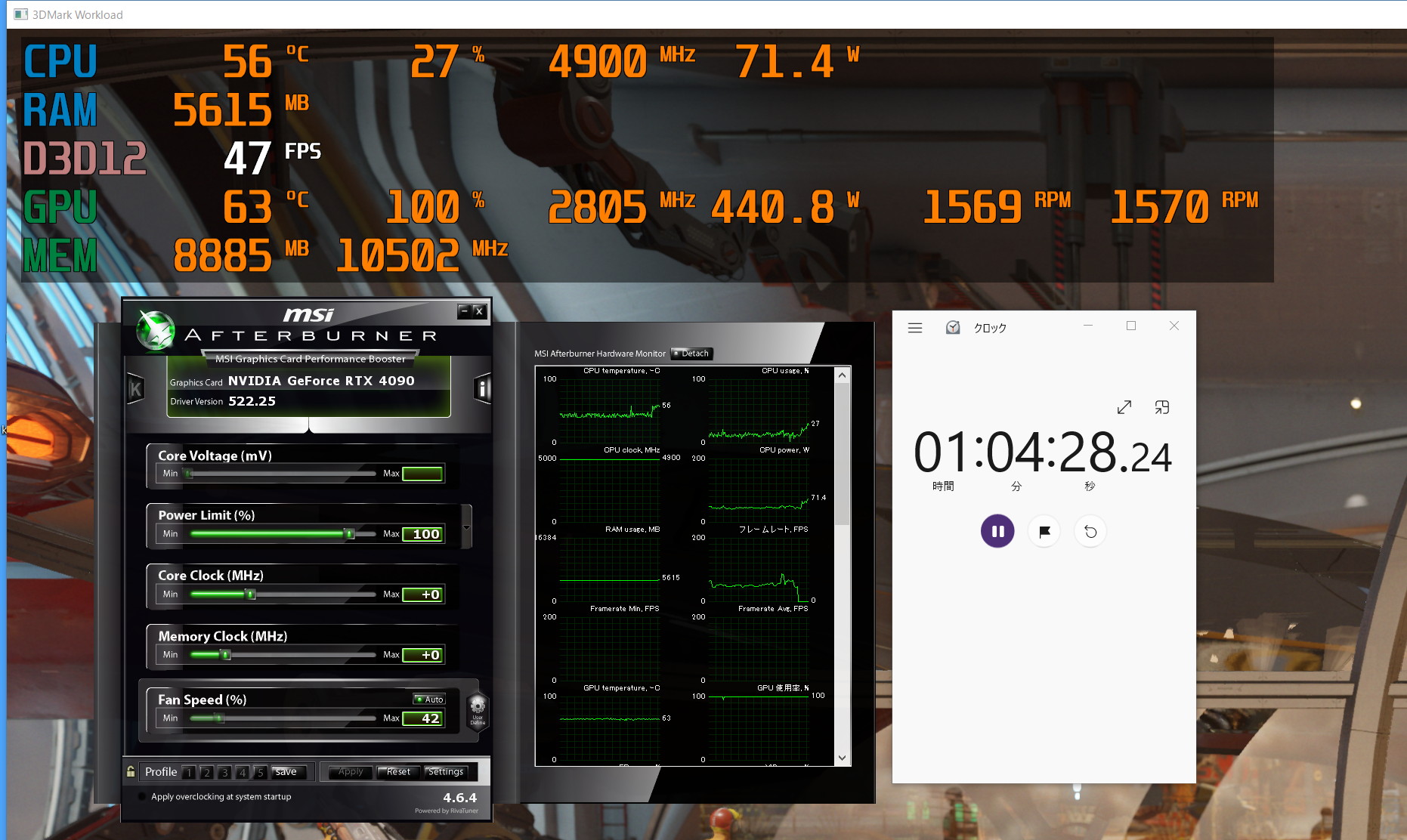Toggle the profile lock padlock icon
Image resolution: width=1407 pixels, height=840 pixels.
[131, 771]
